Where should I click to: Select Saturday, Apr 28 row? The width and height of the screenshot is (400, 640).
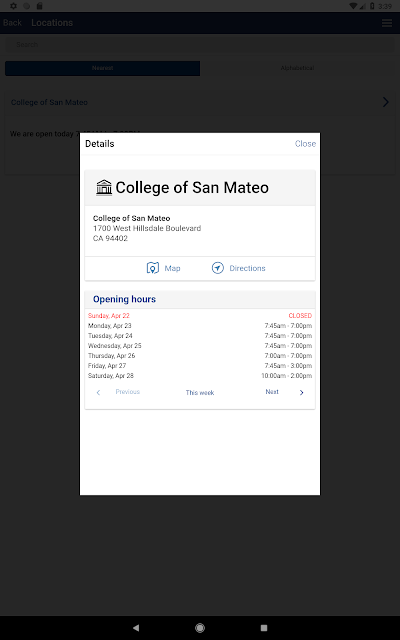pos(200,376)
